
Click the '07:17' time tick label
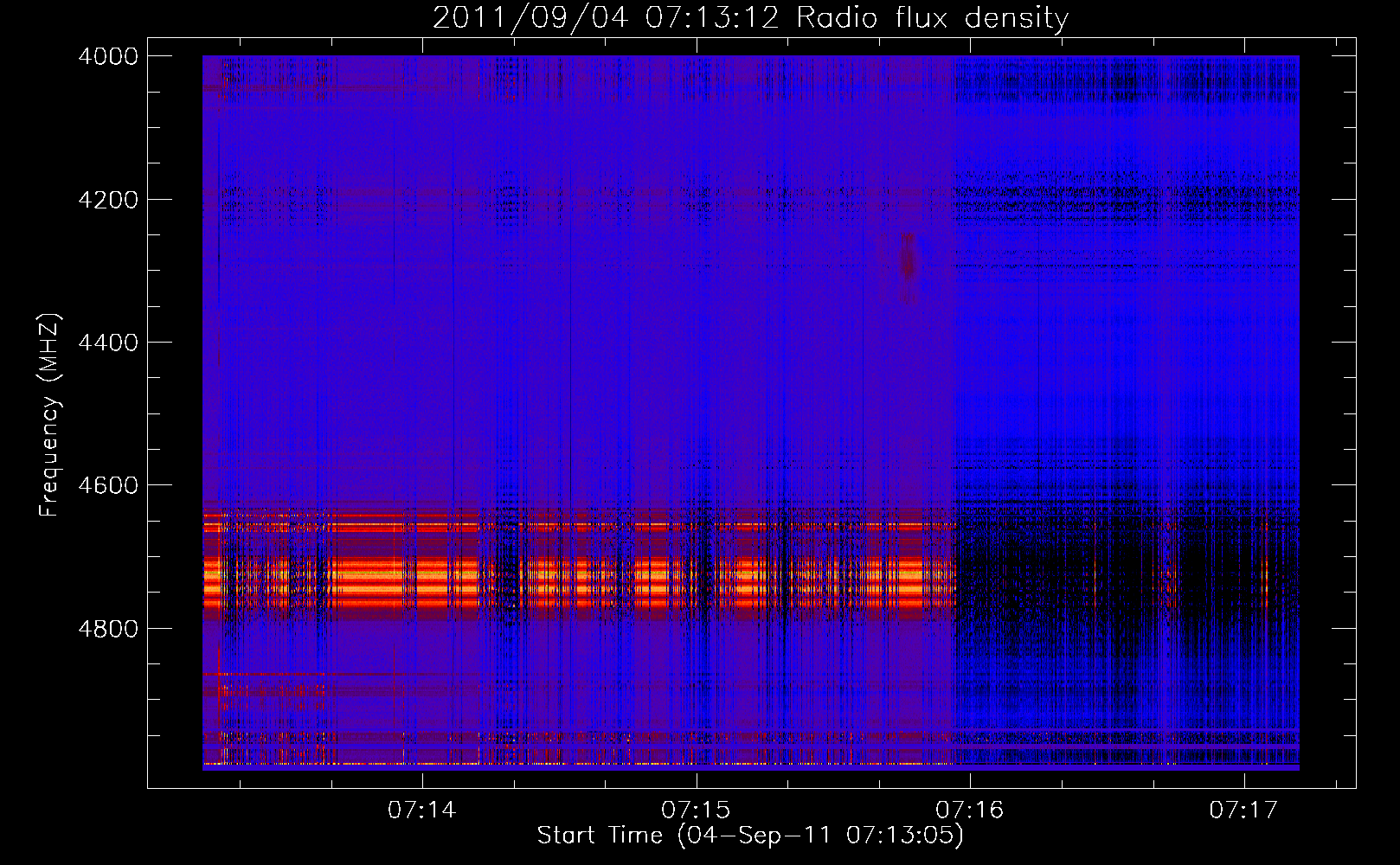(1243, 810)
